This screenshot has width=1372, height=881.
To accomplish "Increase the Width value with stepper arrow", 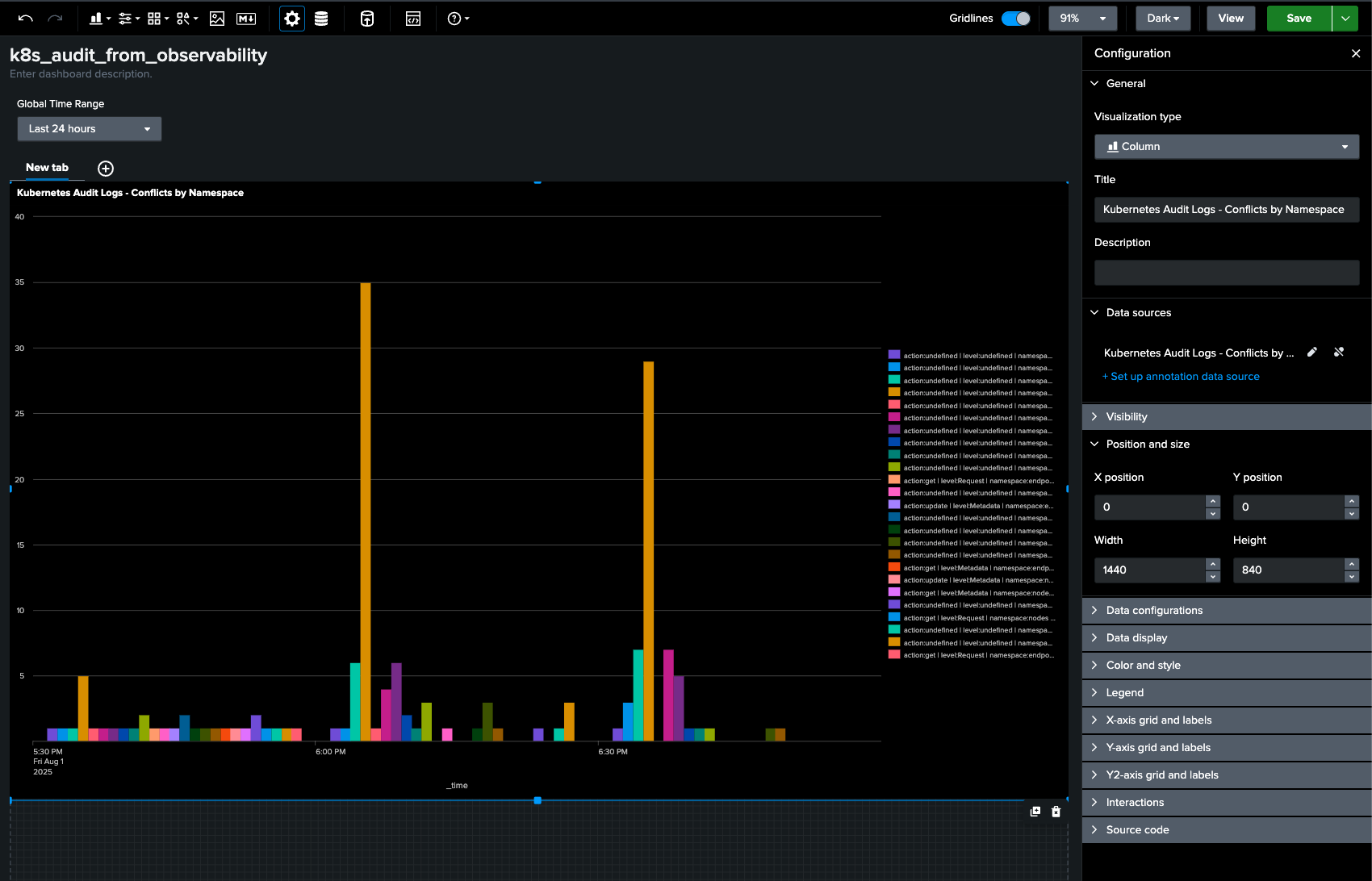I will (1212, 565).
